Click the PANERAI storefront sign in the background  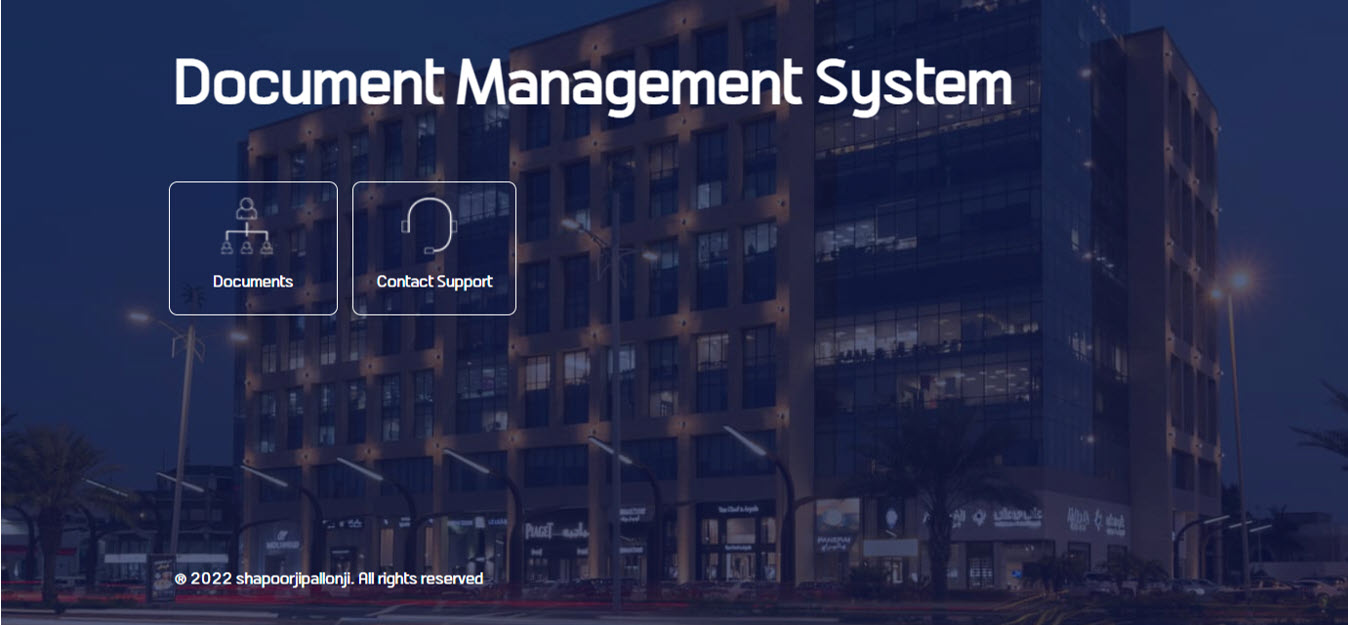[x=833, y=541]
